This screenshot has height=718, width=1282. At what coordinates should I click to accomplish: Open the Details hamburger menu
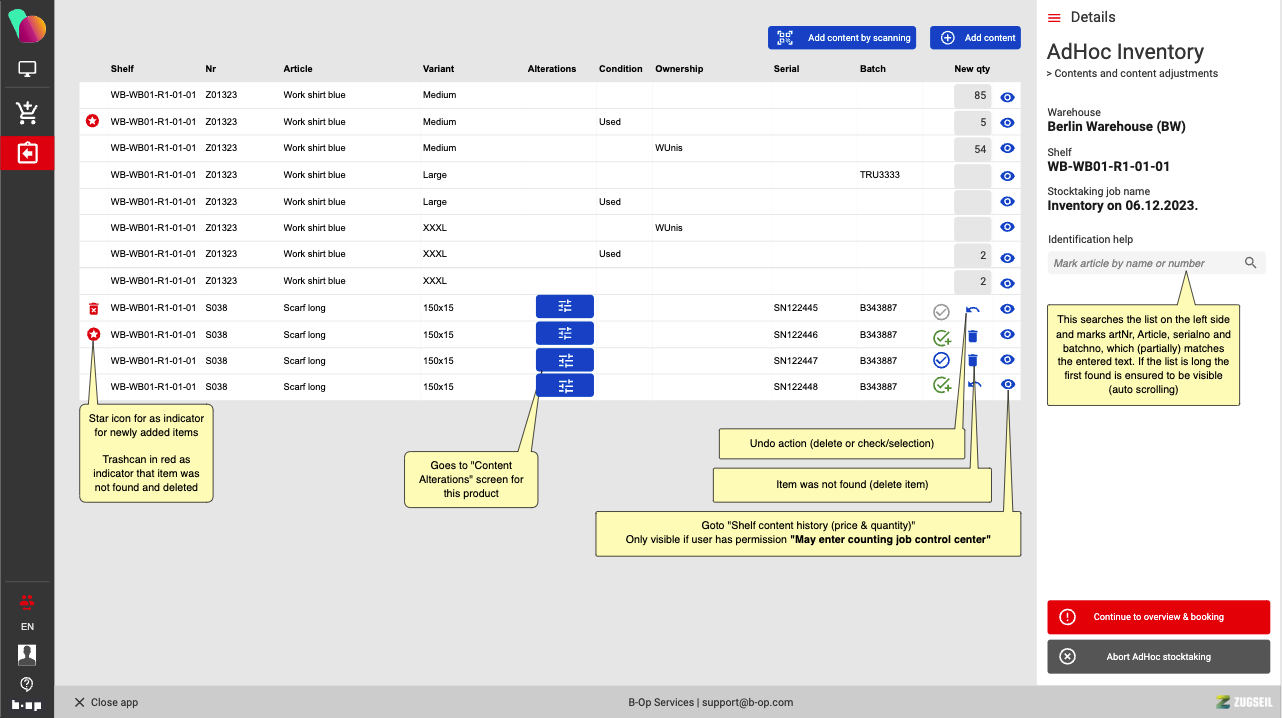coord(1054,18)
